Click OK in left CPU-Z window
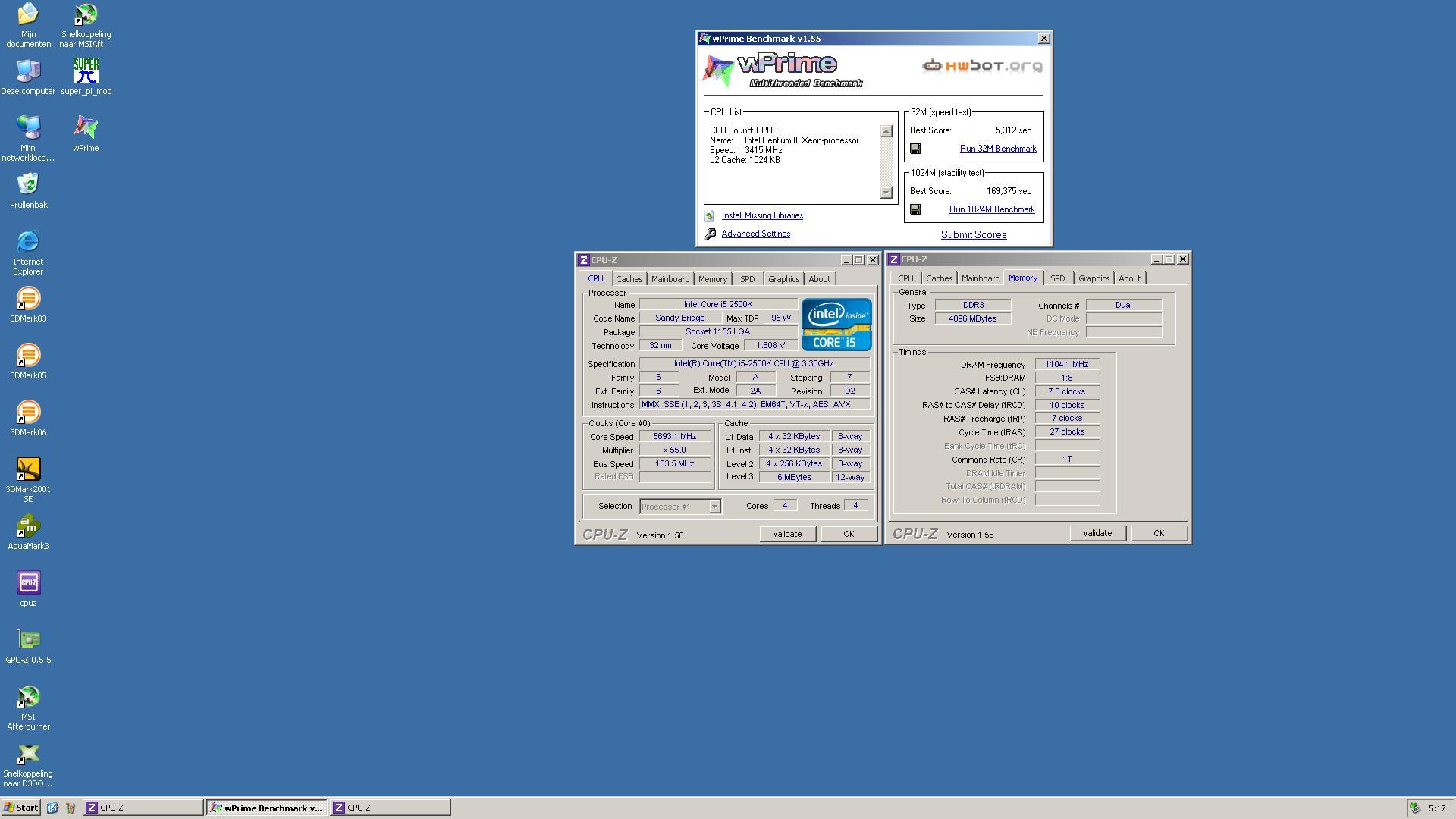This screenshot has height=819, width=1456. pos(849,534)
